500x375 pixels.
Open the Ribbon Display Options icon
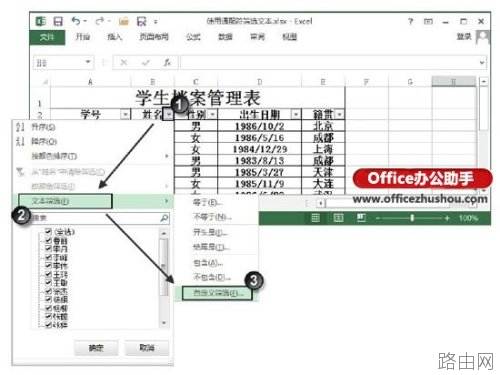[x=428, y=21]
